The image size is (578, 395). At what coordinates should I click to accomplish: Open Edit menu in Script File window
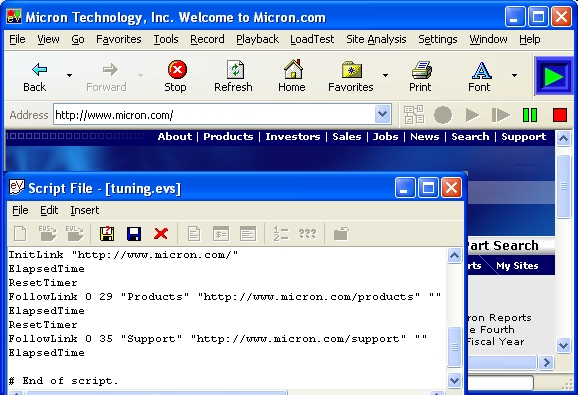tap(49, 210)
